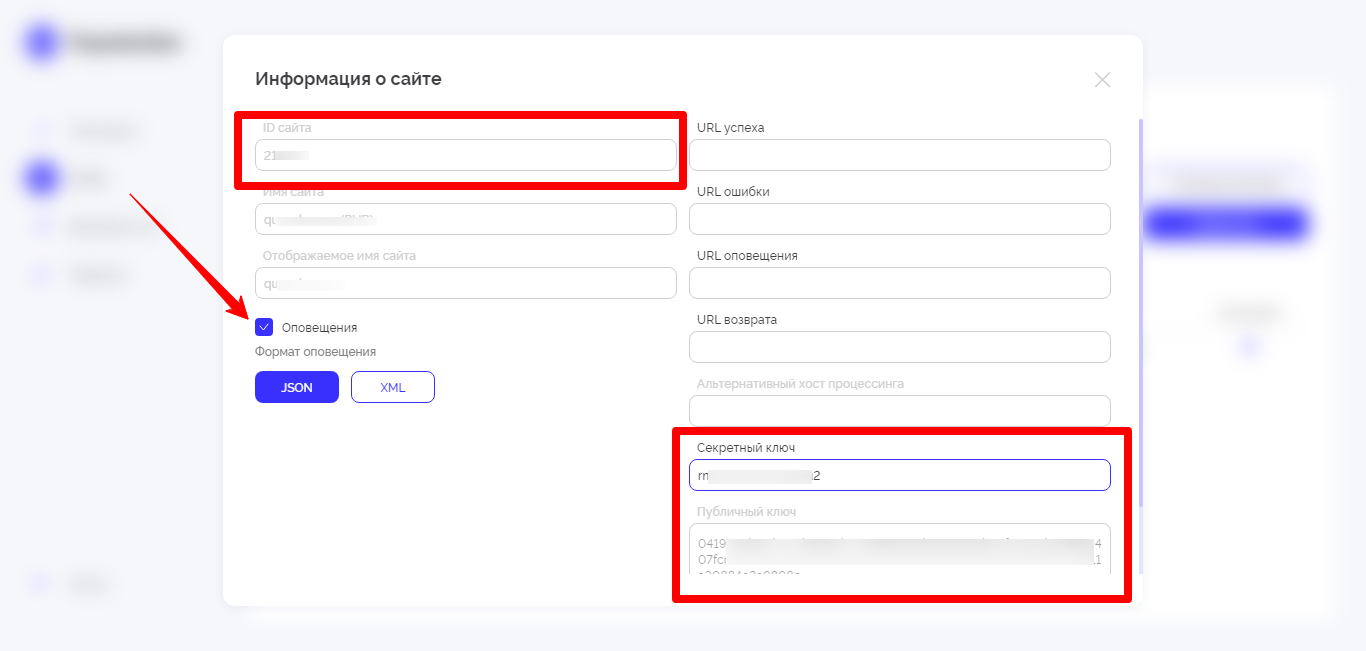Viewport: 1366px width, 651px height.
Task: Select the Альтернативный хост процессинга field
Action: tap(899, 410)
